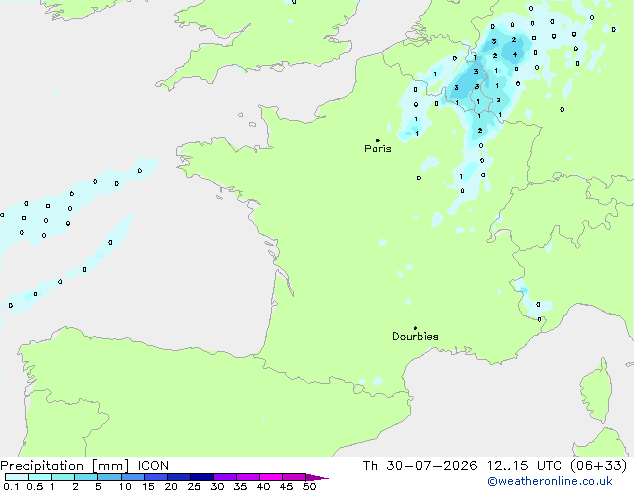Viewport: 634px width, 490px height.
Task: Select the 0.1–0.5 mm legend color swatch
Action: click(17, 477)
